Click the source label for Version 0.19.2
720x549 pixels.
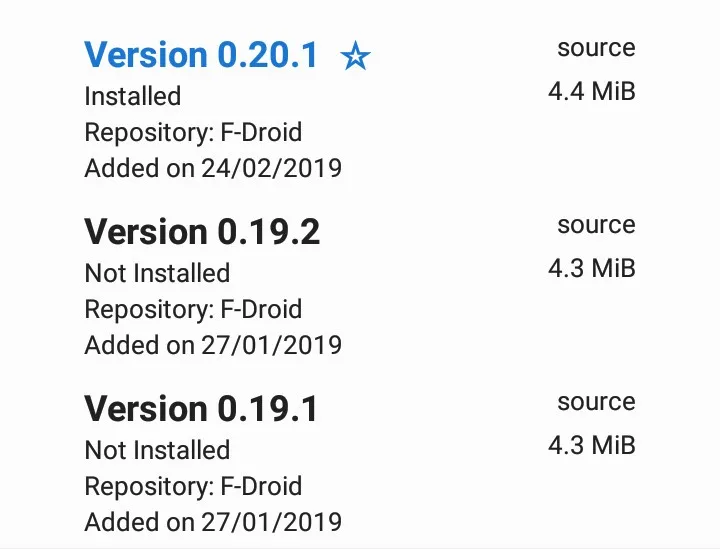596,225
